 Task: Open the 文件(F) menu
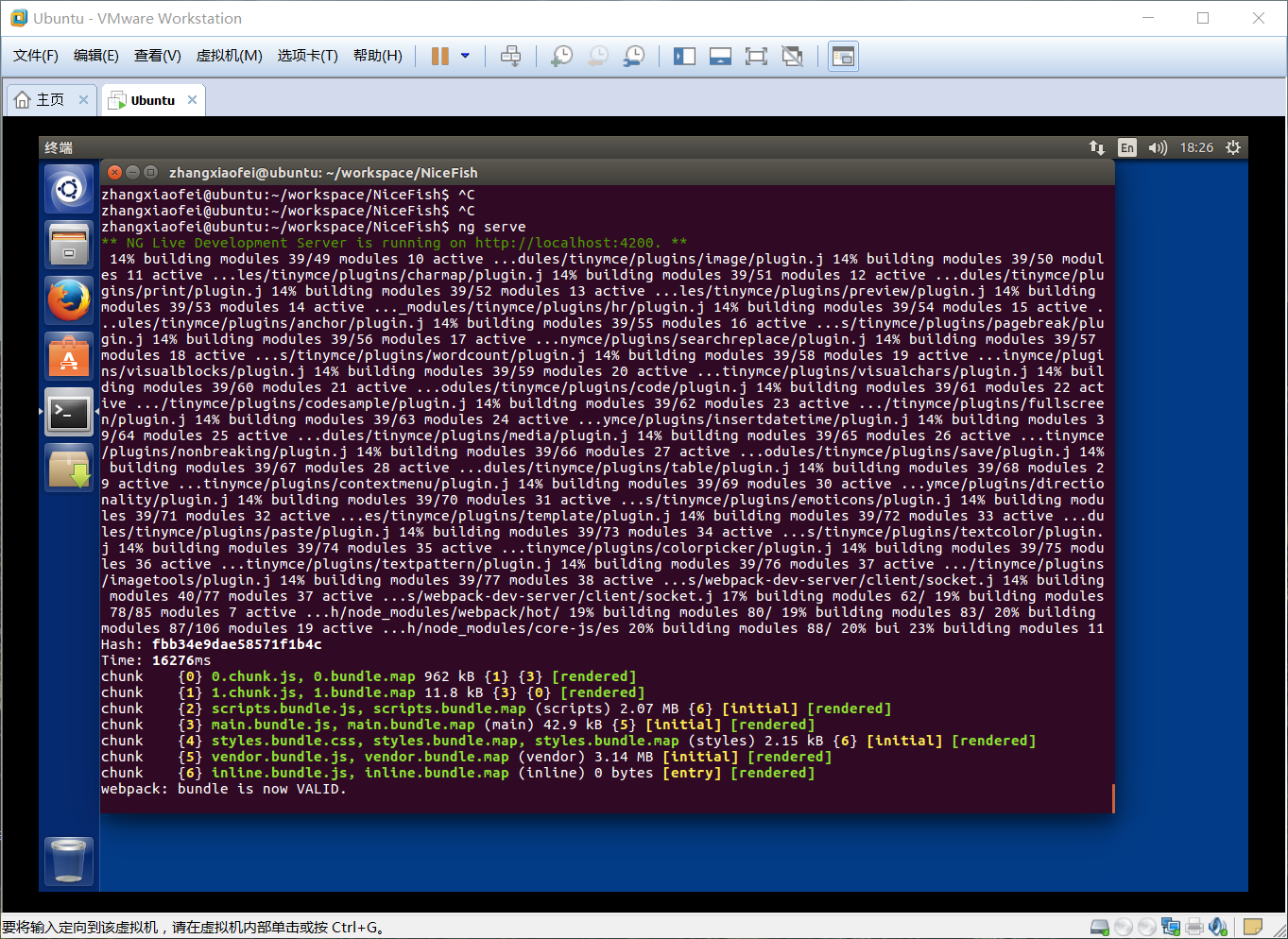(36, 56)
